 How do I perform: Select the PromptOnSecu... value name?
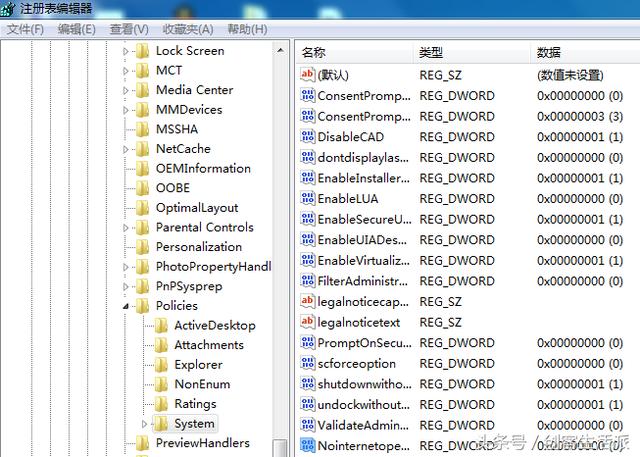tap(364, 343)
